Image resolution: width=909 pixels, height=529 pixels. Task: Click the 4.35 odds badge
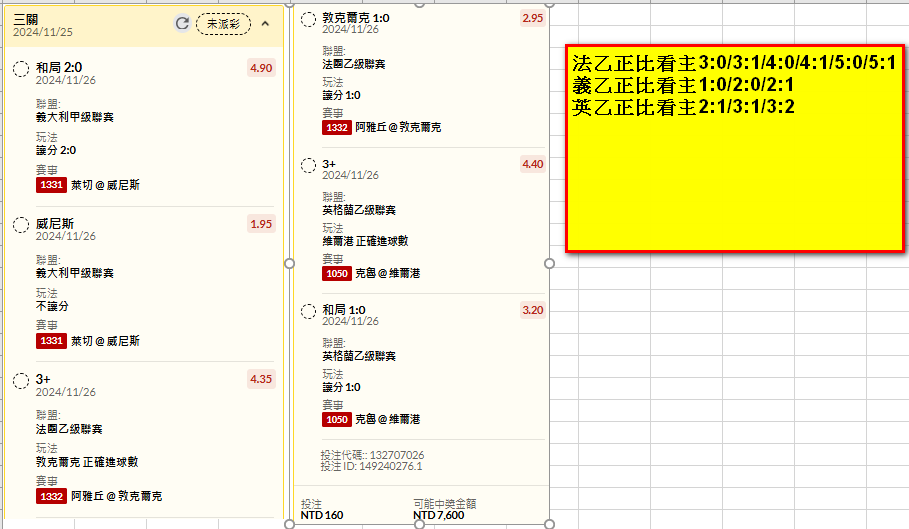[261, 379]
